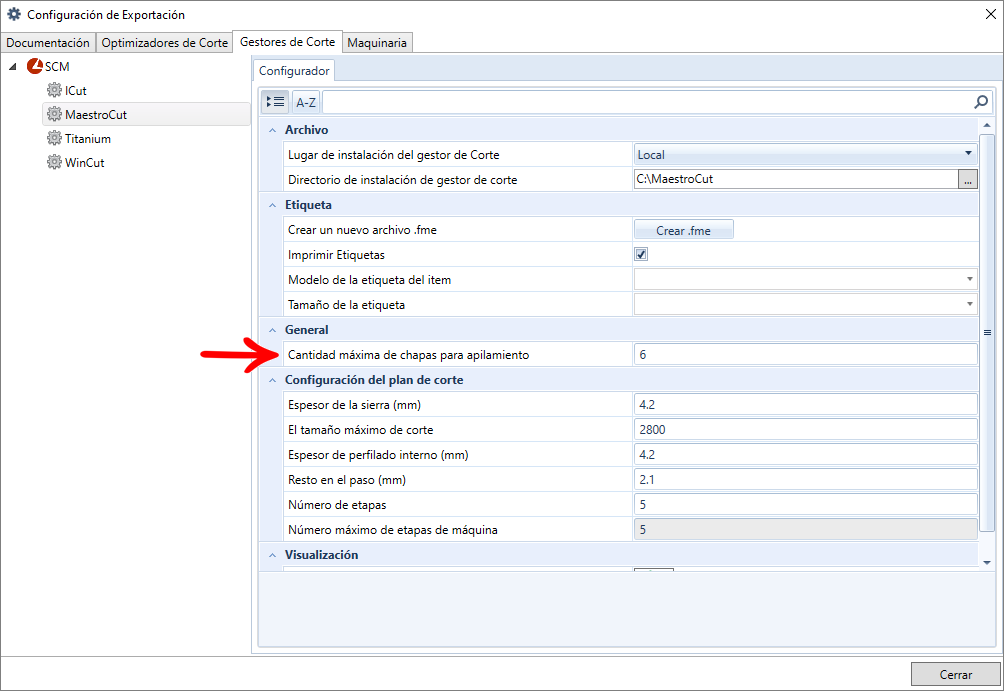This screenshot has width=1004, height=691.
Task: Switch to the Maquinaria tab
Action: pyautogui.click(x=377, y=43)
